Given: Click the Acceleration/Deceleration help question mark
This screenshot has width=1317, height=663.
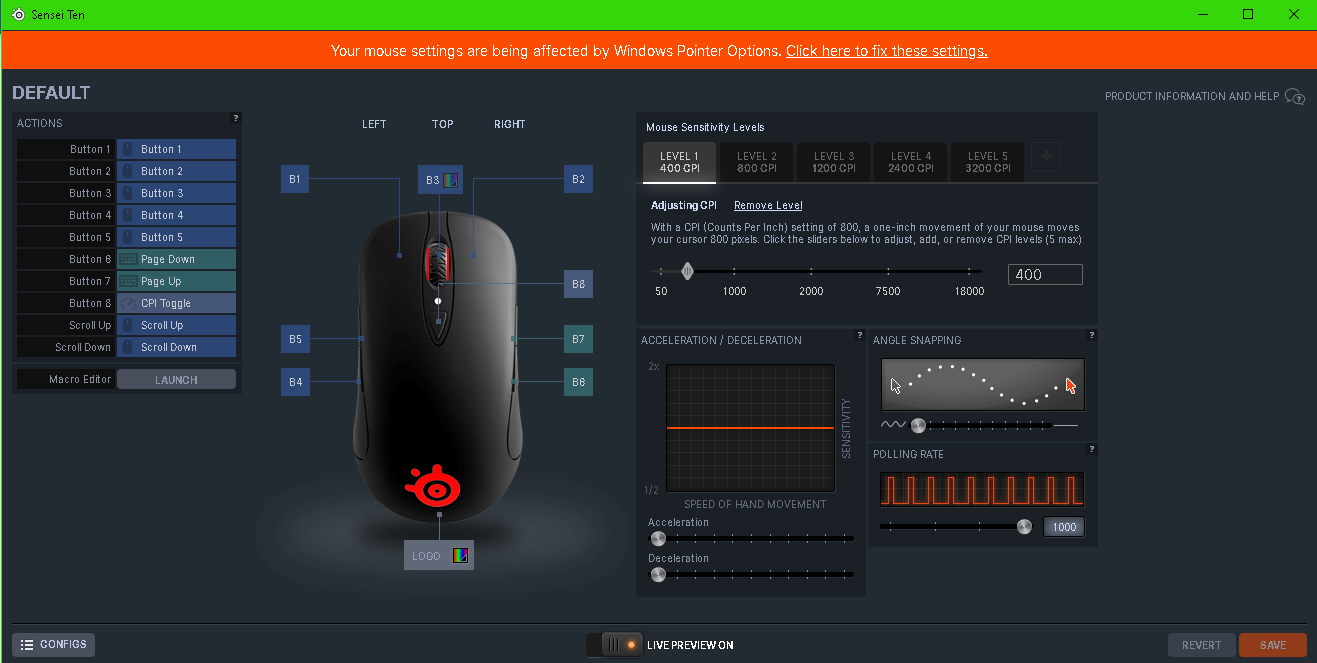Looking at the screenshot, I should pyautogui.click(x=860, y=335).
